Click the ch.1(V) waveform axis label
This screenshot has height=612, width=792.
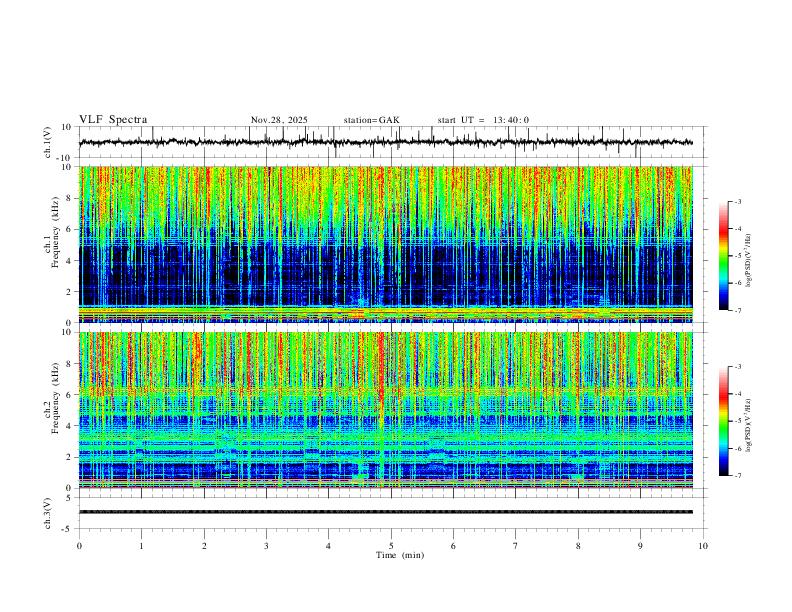tap(48, 142)
